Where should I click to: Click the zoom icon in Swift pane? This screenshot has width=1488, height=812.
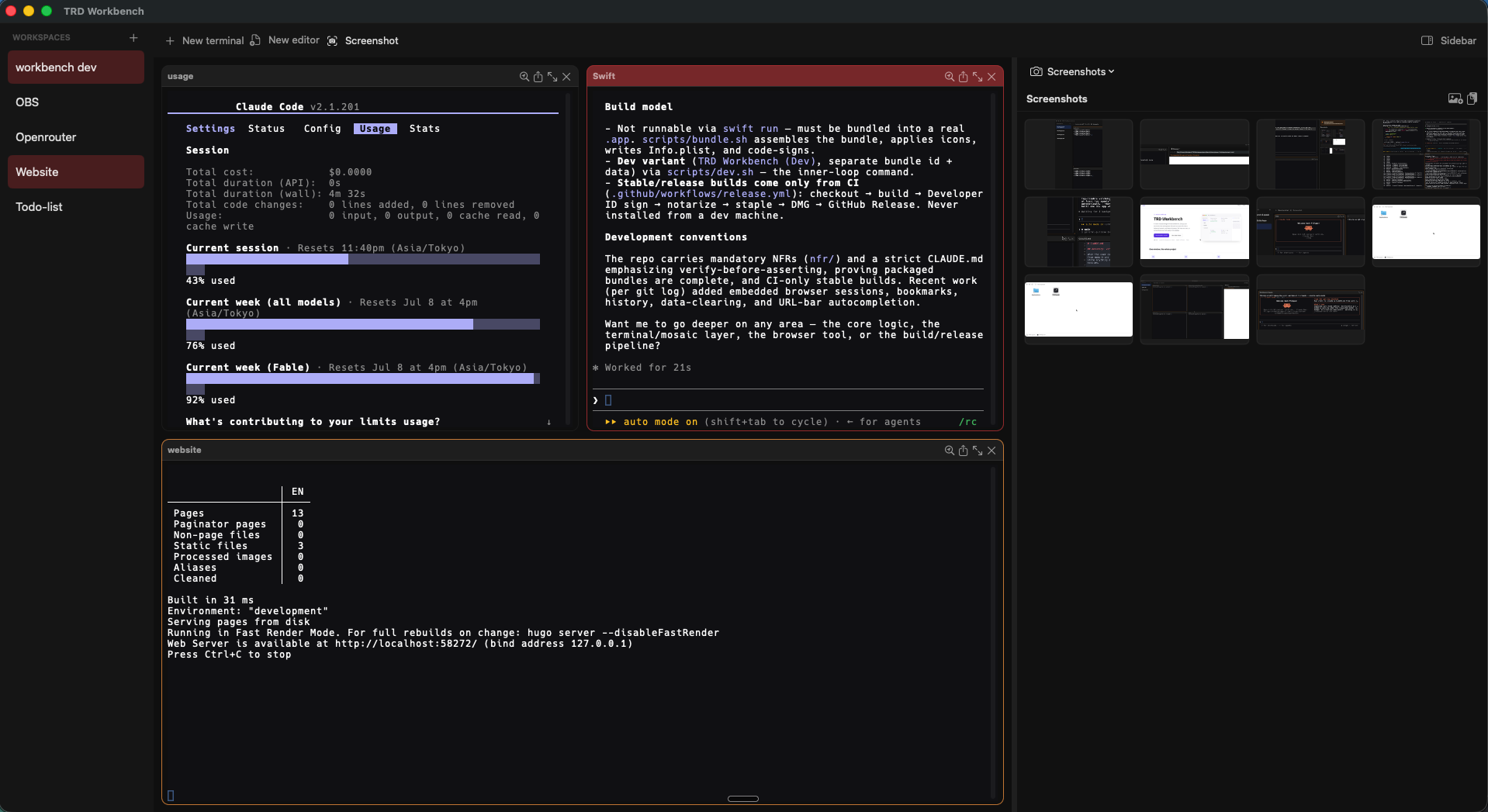pyautogui.click(x=950, y=77)
